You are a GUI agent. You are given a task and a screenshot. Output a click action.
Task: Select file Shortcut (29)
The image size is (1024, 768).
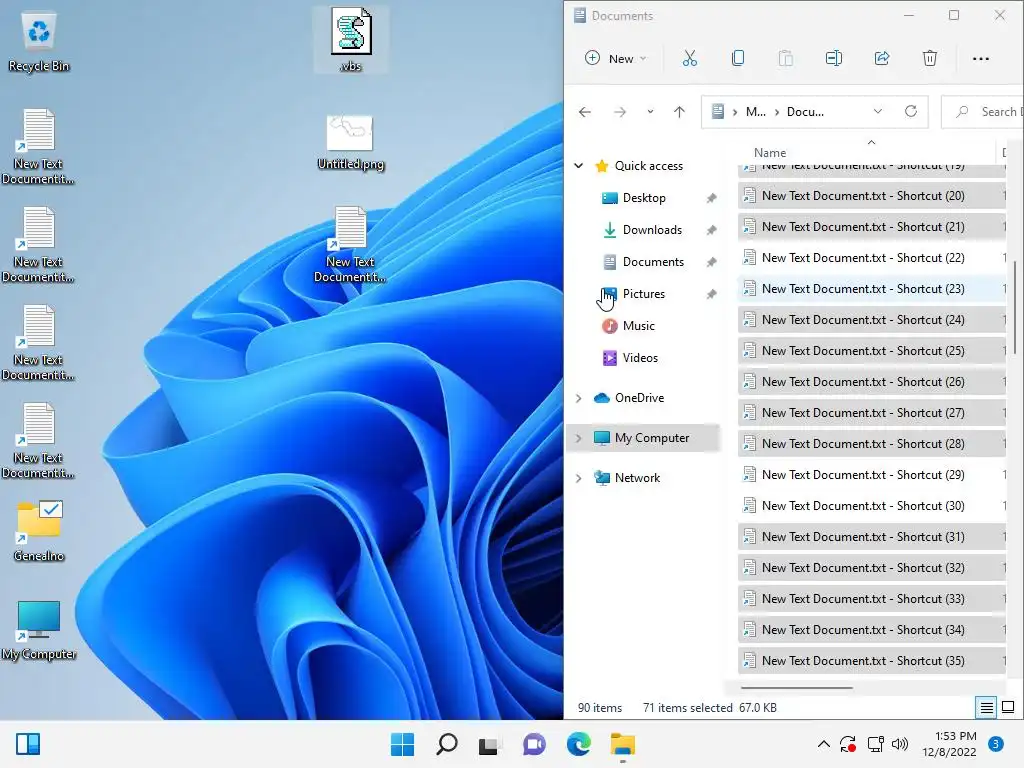coord(871,475)
